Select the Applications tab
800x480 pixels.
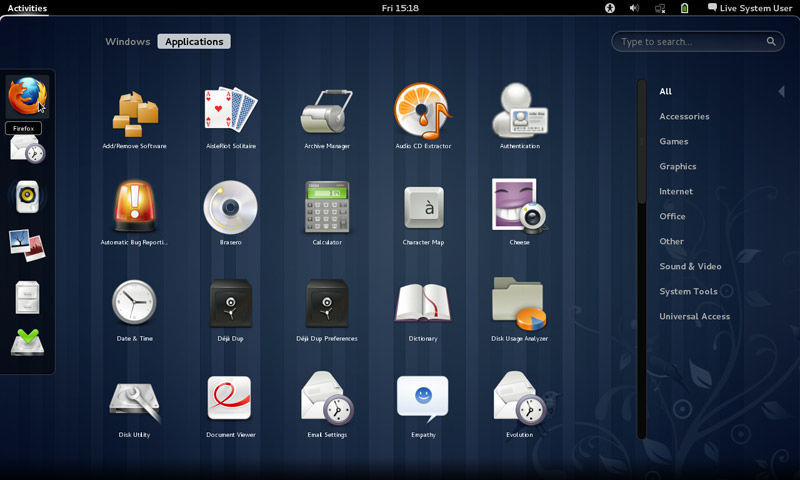[x=194, y=42]
